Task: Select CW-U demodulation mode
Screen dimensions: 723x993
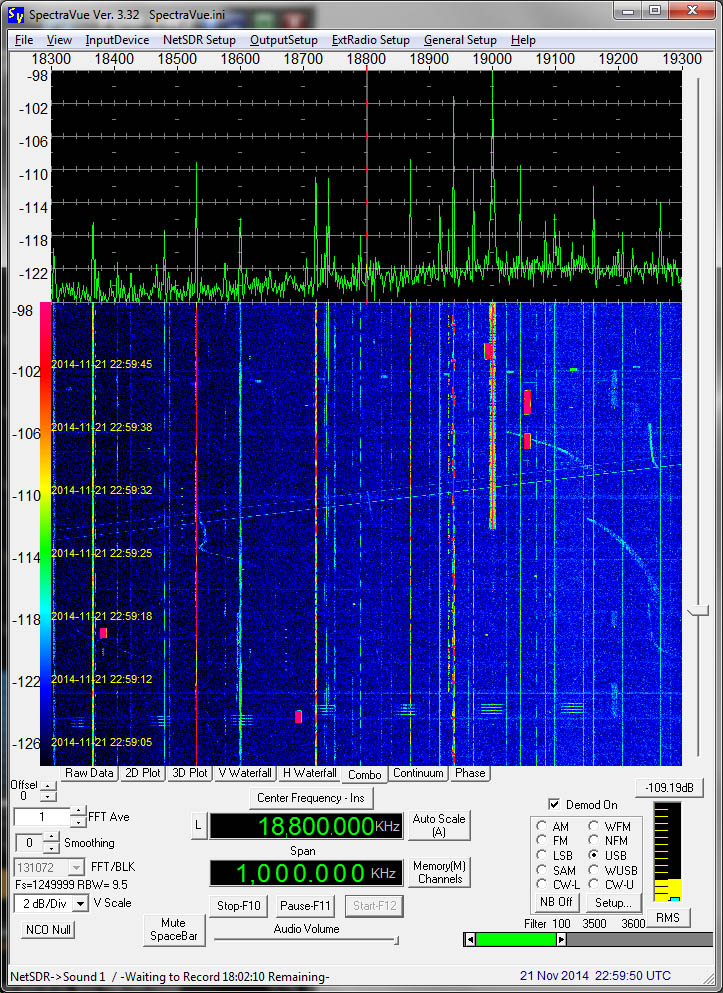Action: (594, 884)
